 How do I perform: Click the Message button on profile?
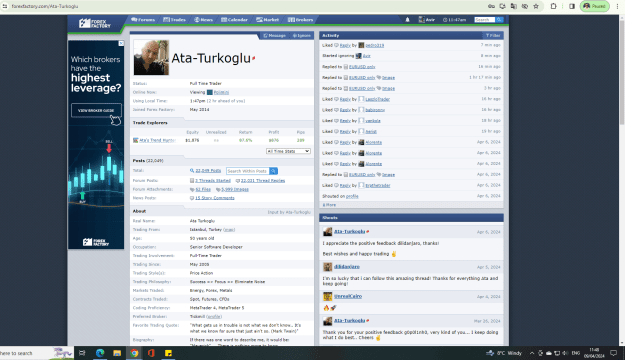(274, 35)
